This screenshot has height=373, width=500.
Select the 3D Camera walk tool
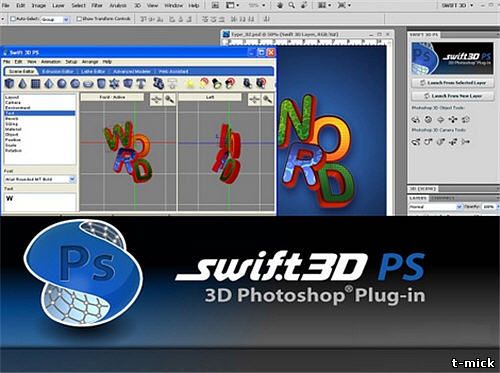[453, 142]
